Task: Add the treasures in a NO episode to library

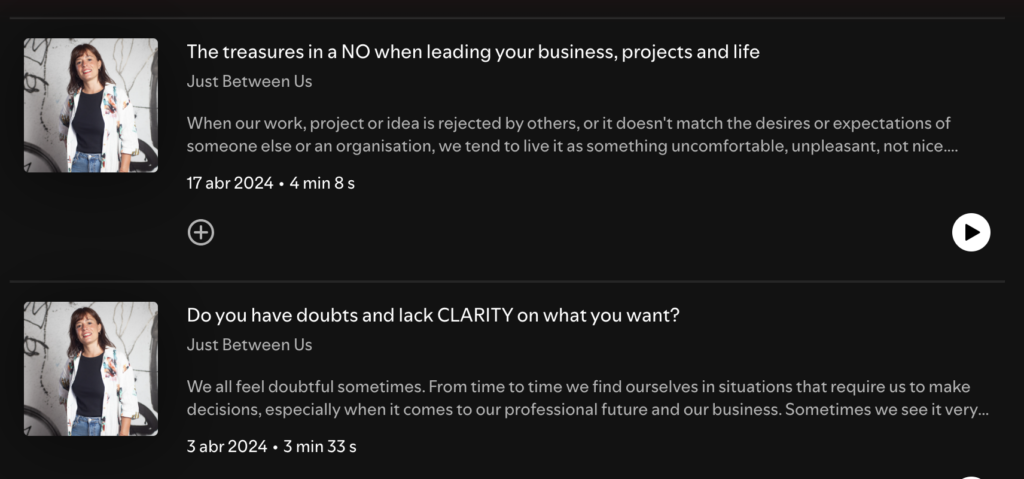Action: 201,232
